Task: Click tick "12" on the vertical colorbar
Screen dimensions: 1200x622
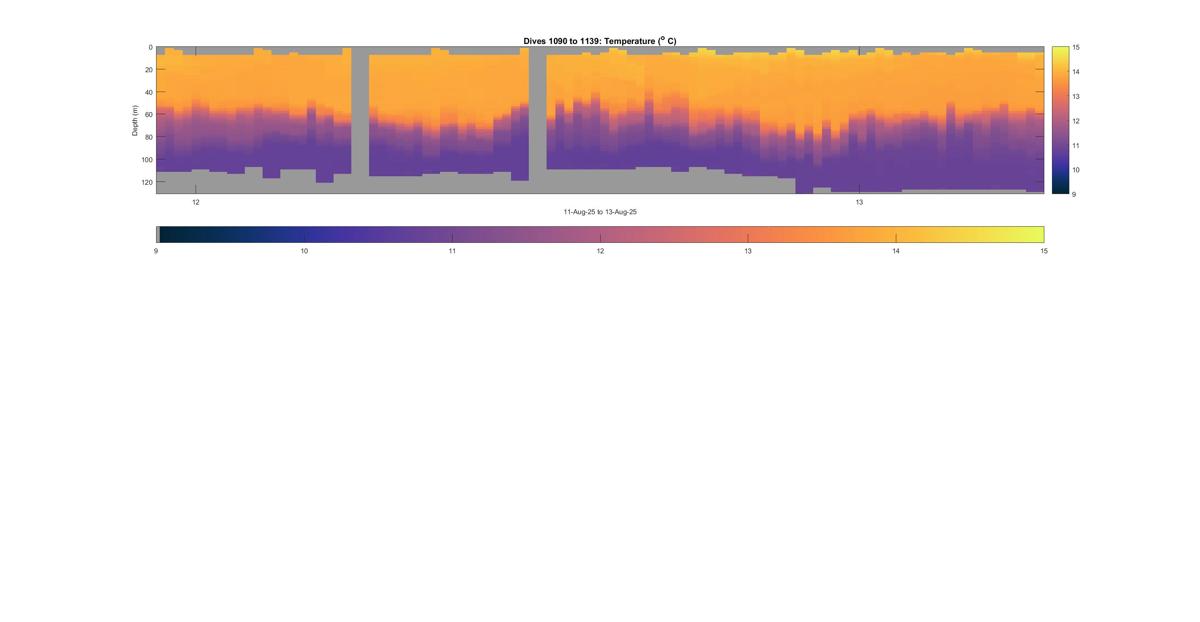Action: (1076, 120)
